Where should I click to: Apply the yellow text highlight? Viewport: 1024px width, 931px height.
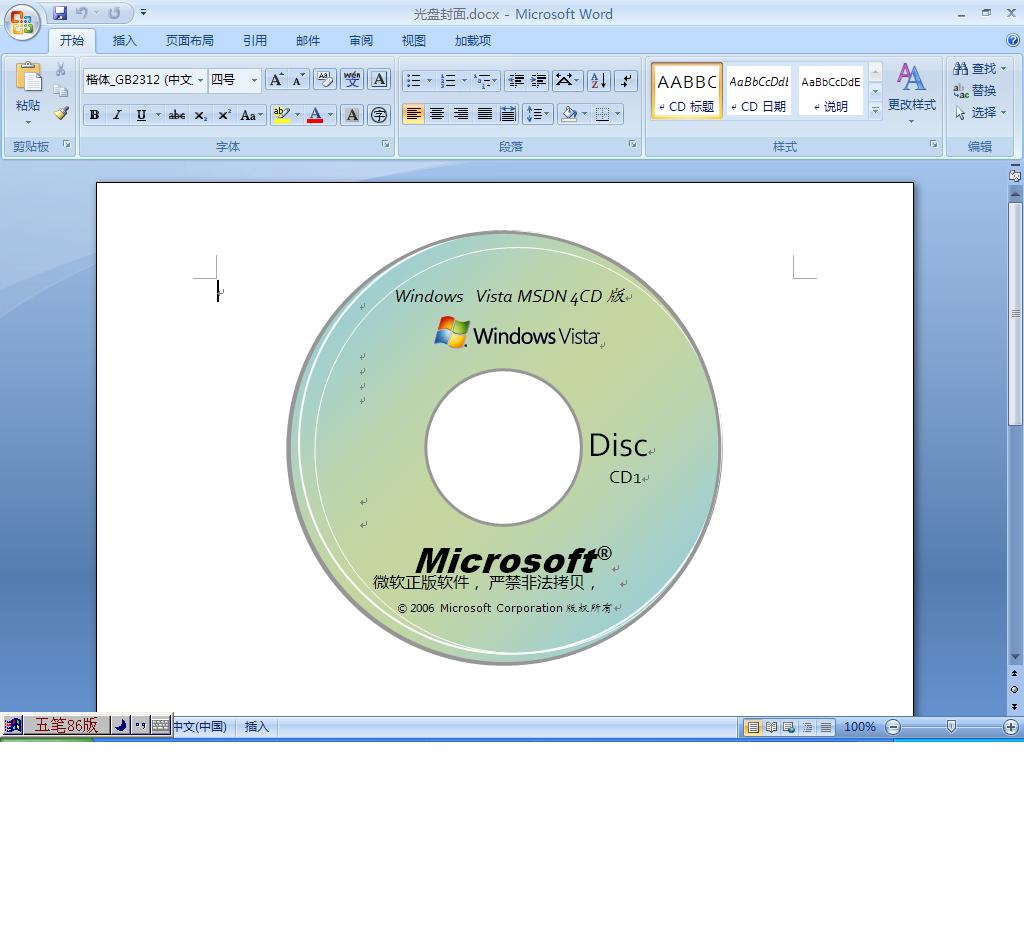[x=281, y=115]
